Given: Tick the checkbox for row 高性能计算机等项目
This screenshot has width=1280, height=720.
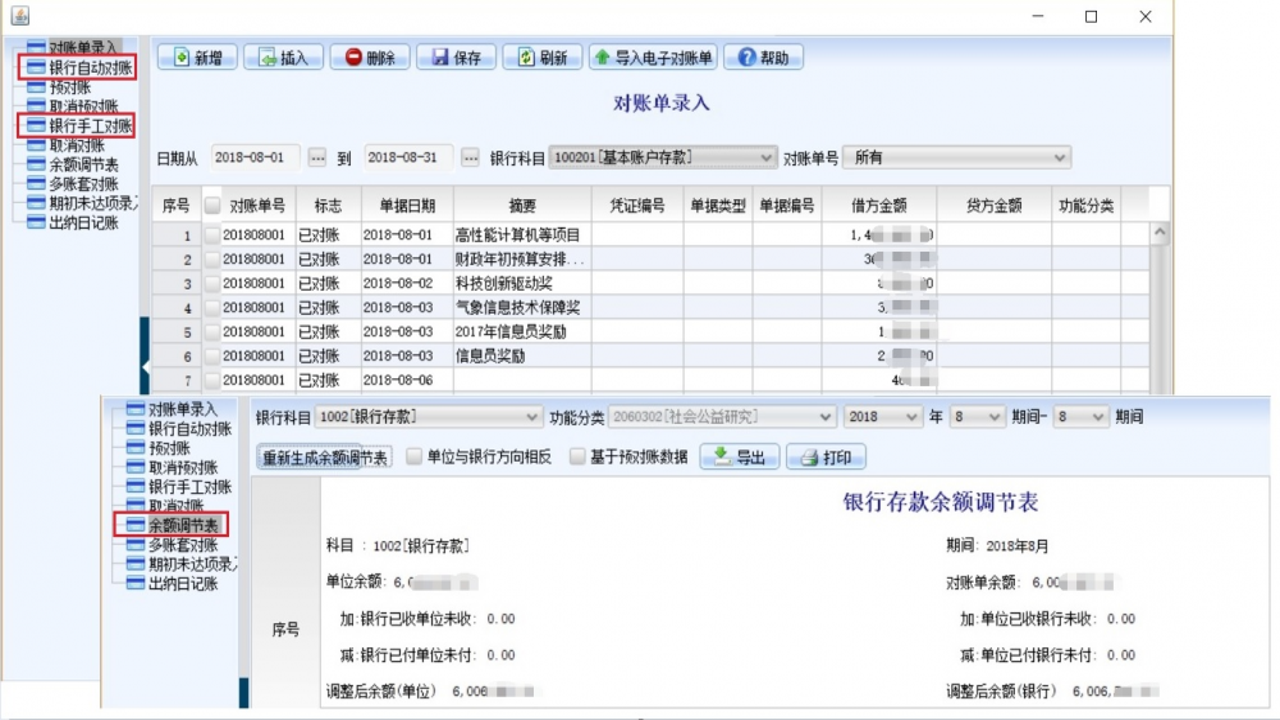Looking at the screenshot, I should pos(212,235).
